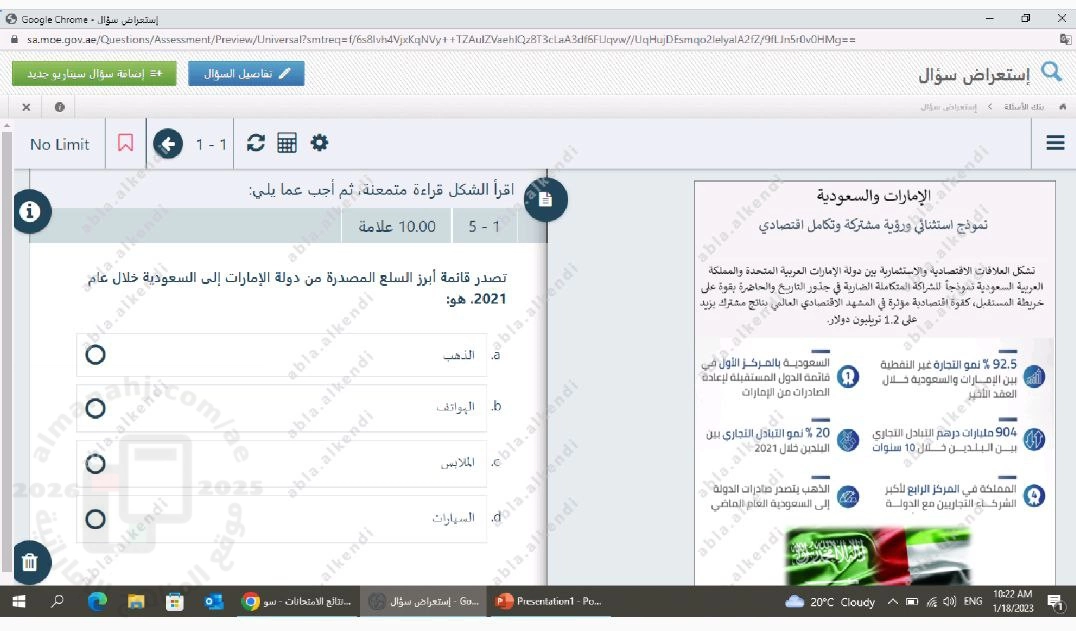Image resolution: width=1076 pixels, height=631 pixels.
Task: Show hidden system tray icons chevron
Action: [x=892, y=601]
